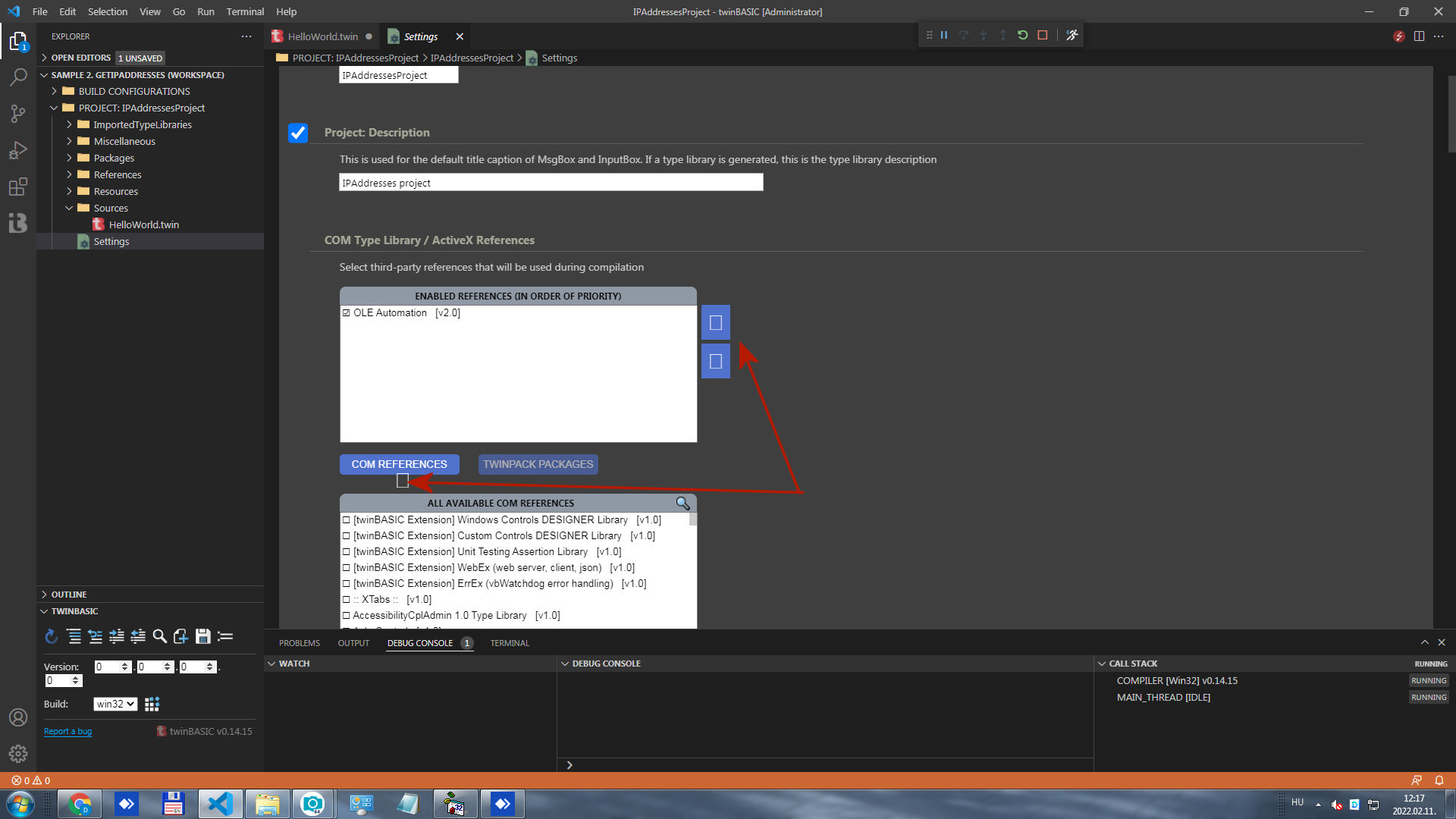Switch to the TERMINAL tab
The width and height of the screenshot is (1456, 819).
click(x=510, y=642)
